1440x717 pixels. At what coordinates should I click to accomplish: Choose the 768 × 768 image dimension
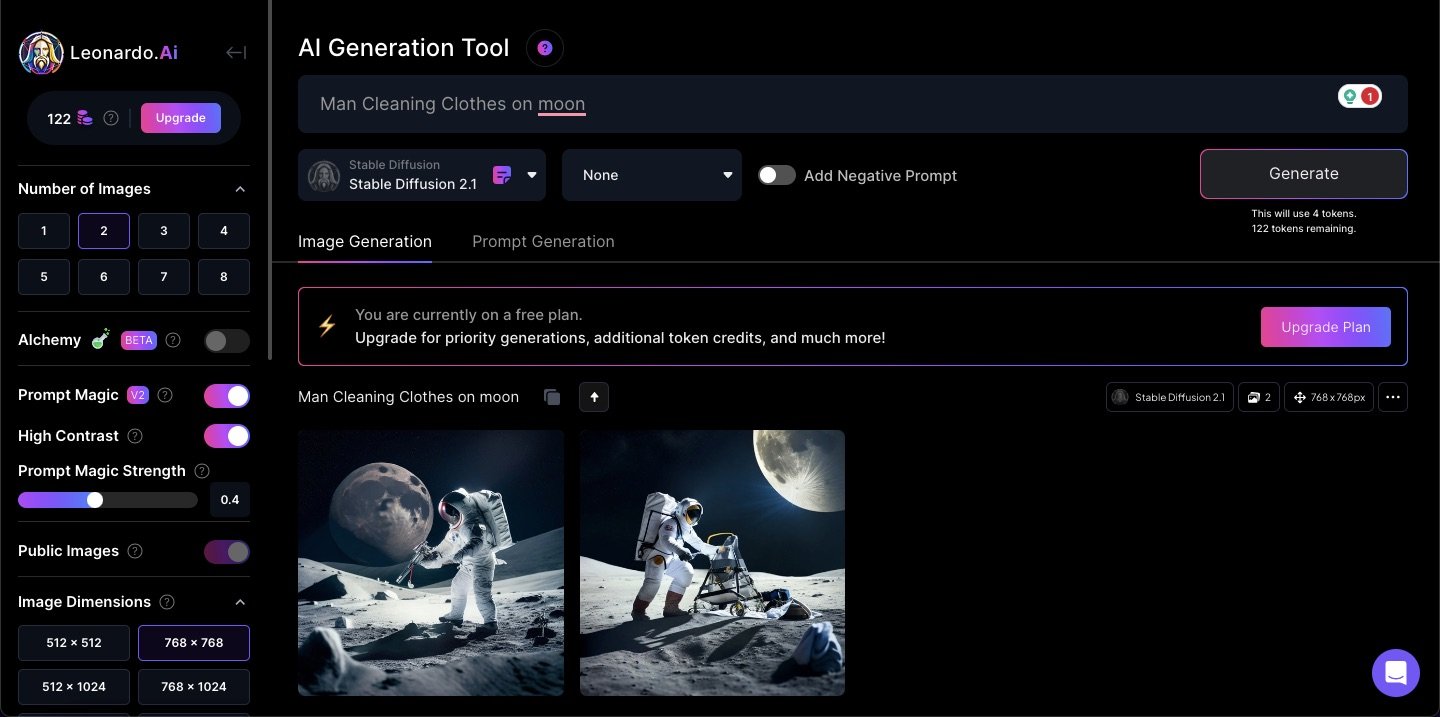pyautogui.click(x=194, y=643)
